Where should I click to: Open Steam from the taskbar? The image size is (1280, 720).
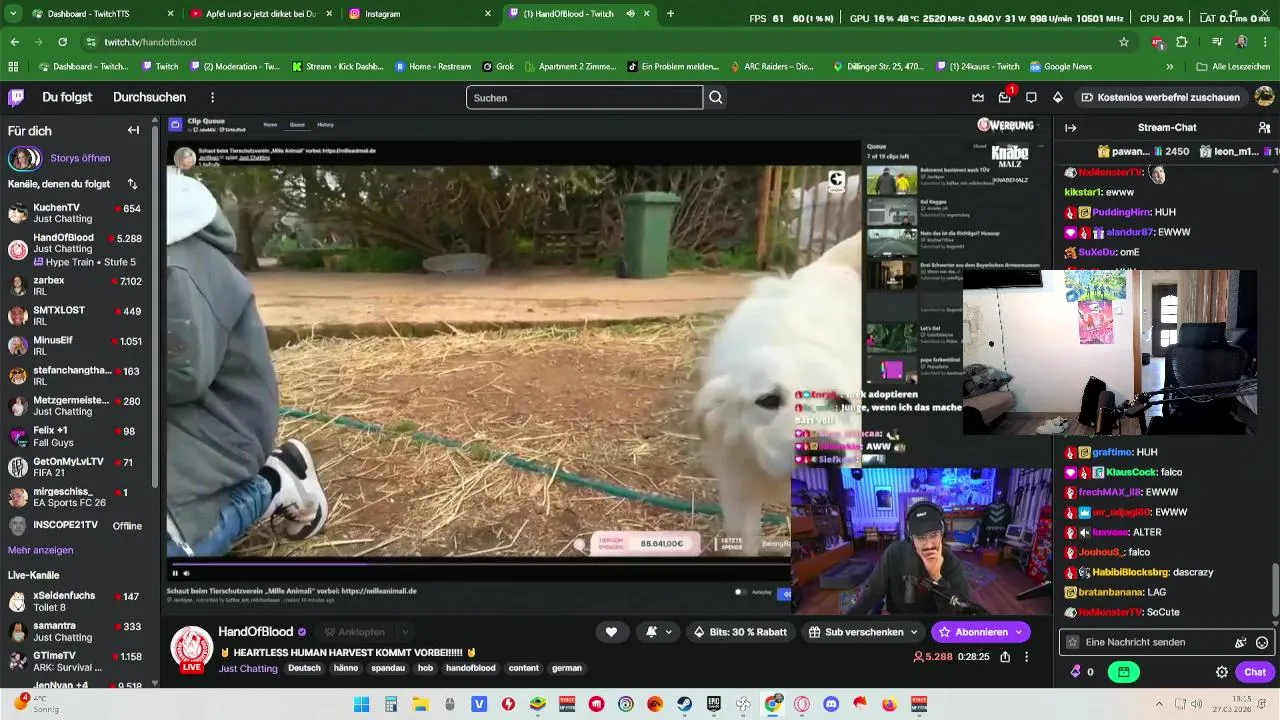pyautogui.click(x=684, y=704)
